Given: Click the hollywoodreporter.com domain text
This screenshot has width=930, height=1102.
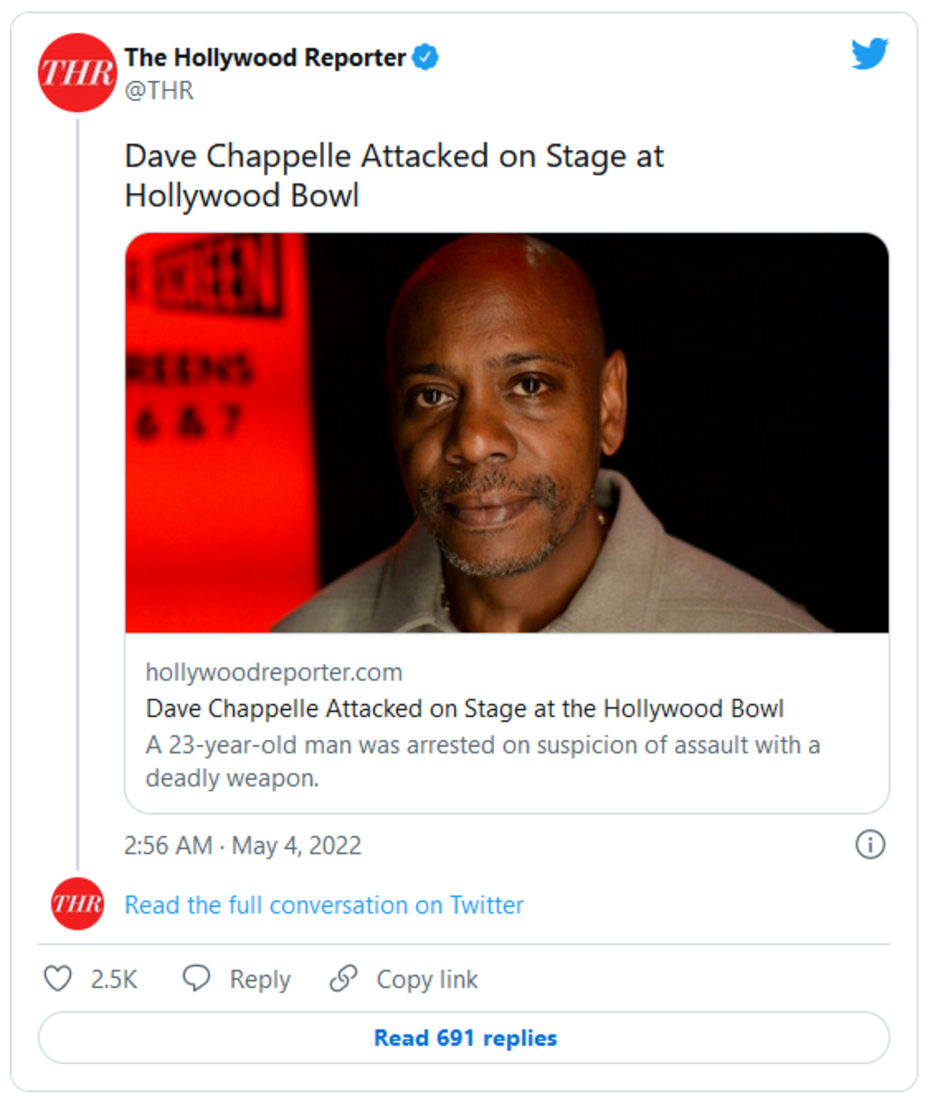Looking at the screenshot, I should pyautogui.click(x=273, y=672).
